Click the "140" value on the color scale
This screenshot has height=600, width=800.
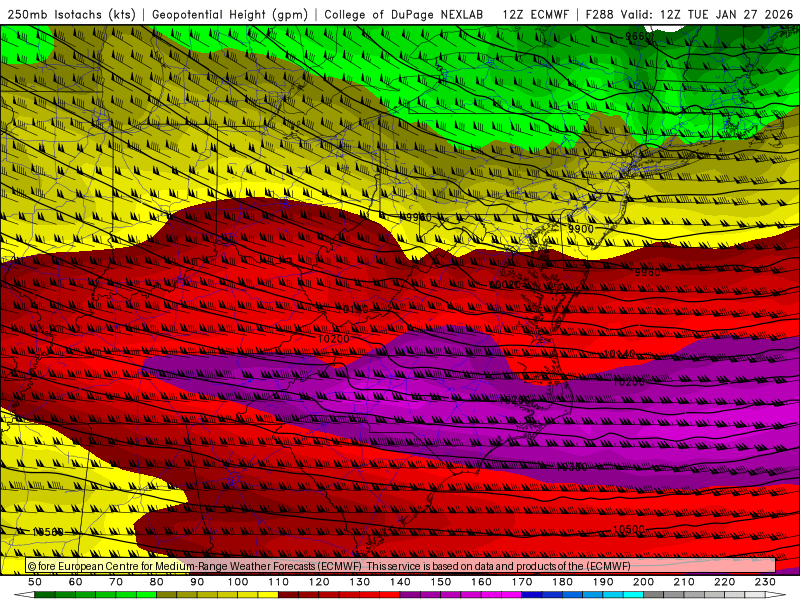pyautogui.click(x=400, y=582)
